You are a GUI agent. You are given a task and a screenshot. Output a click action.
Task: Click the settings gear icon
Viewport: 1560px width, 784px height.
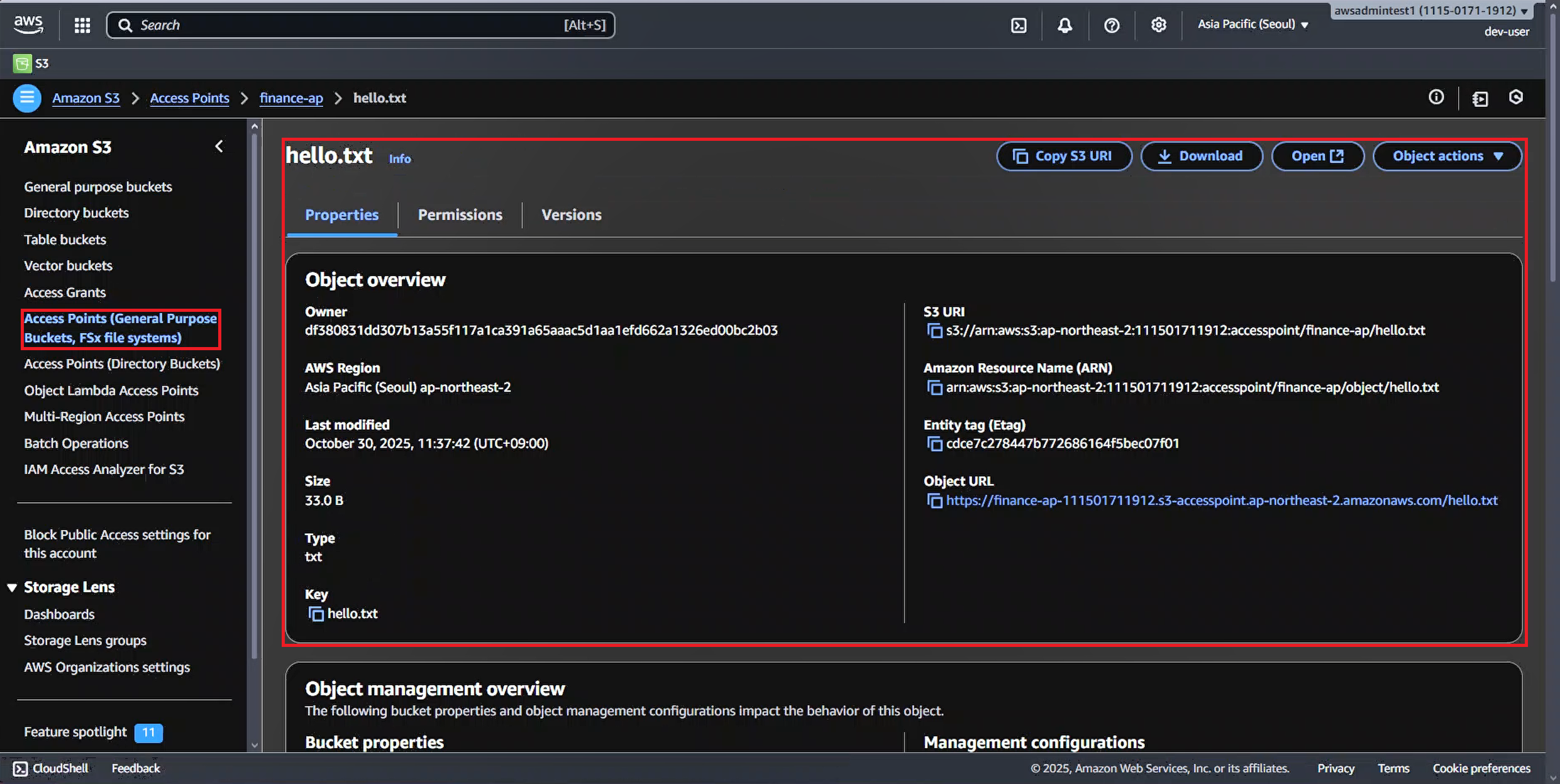coord(1158,25)
